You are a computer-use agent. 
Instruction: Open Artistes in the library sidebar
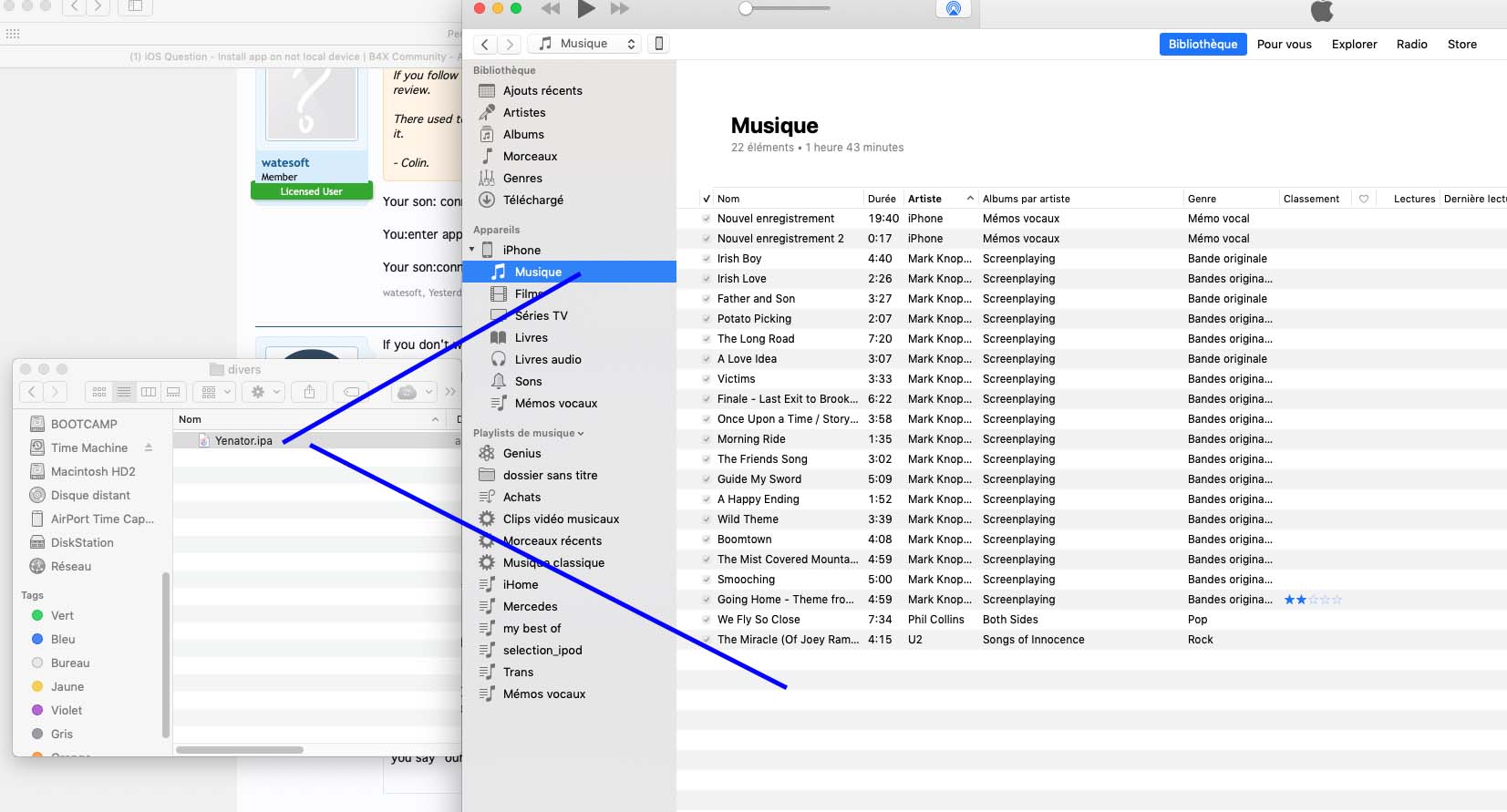point(524,112)
